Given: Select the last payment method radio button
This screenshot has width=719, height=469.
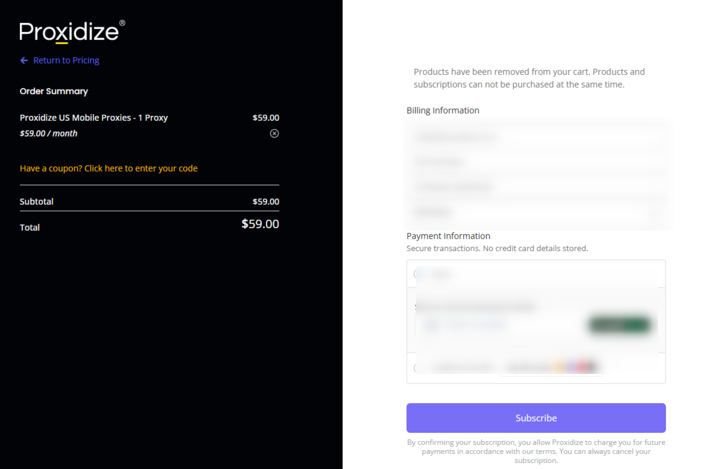Looking at the screenshot, I should (416, 367).
